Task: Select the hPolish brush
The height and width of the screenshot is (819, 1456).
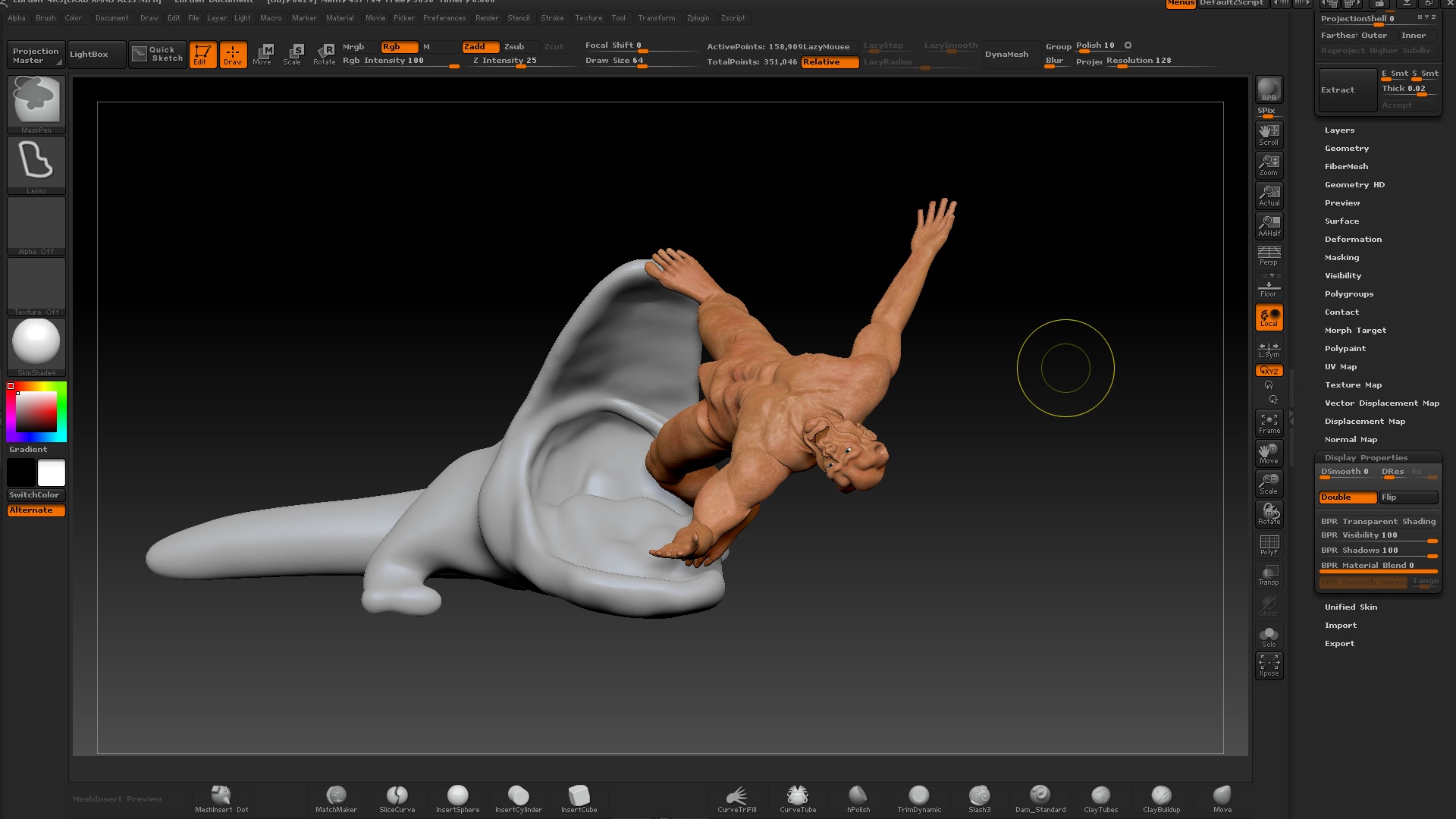Action: (858, 799)
